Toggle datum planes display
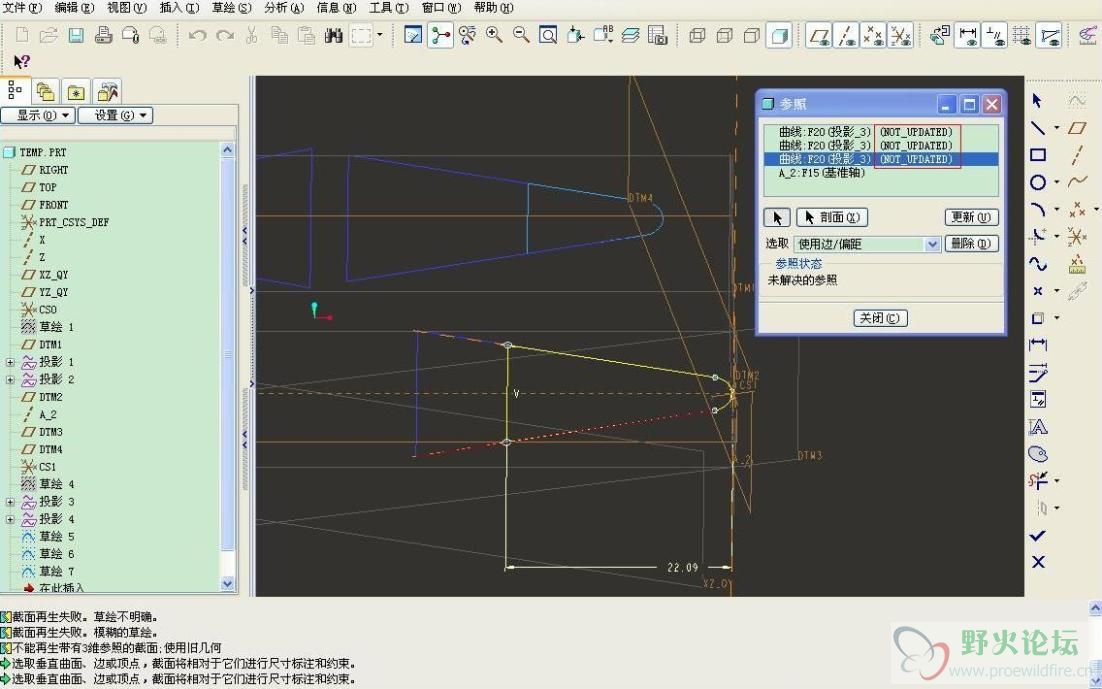The image size is (1102, 689). click(x=819, y=35)
